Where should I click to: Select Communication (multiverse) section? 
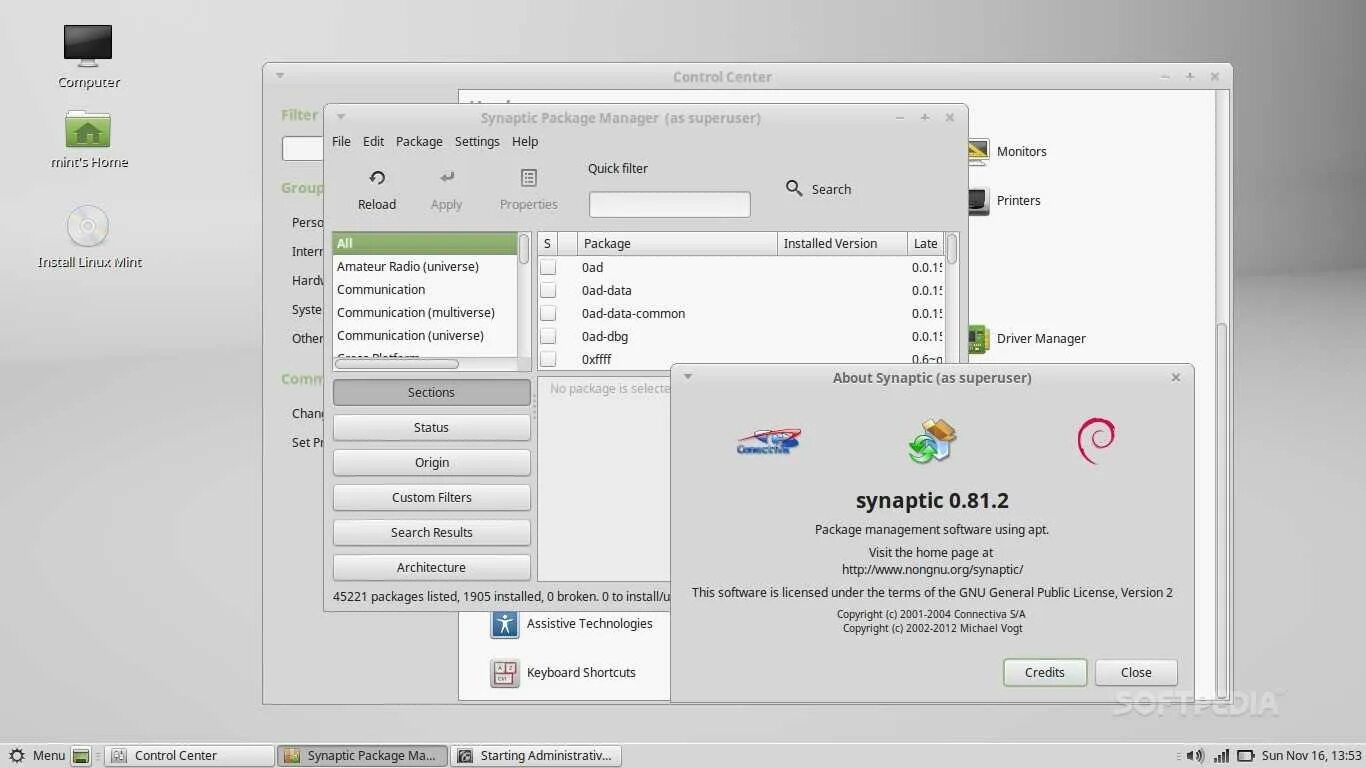point(425,313)
